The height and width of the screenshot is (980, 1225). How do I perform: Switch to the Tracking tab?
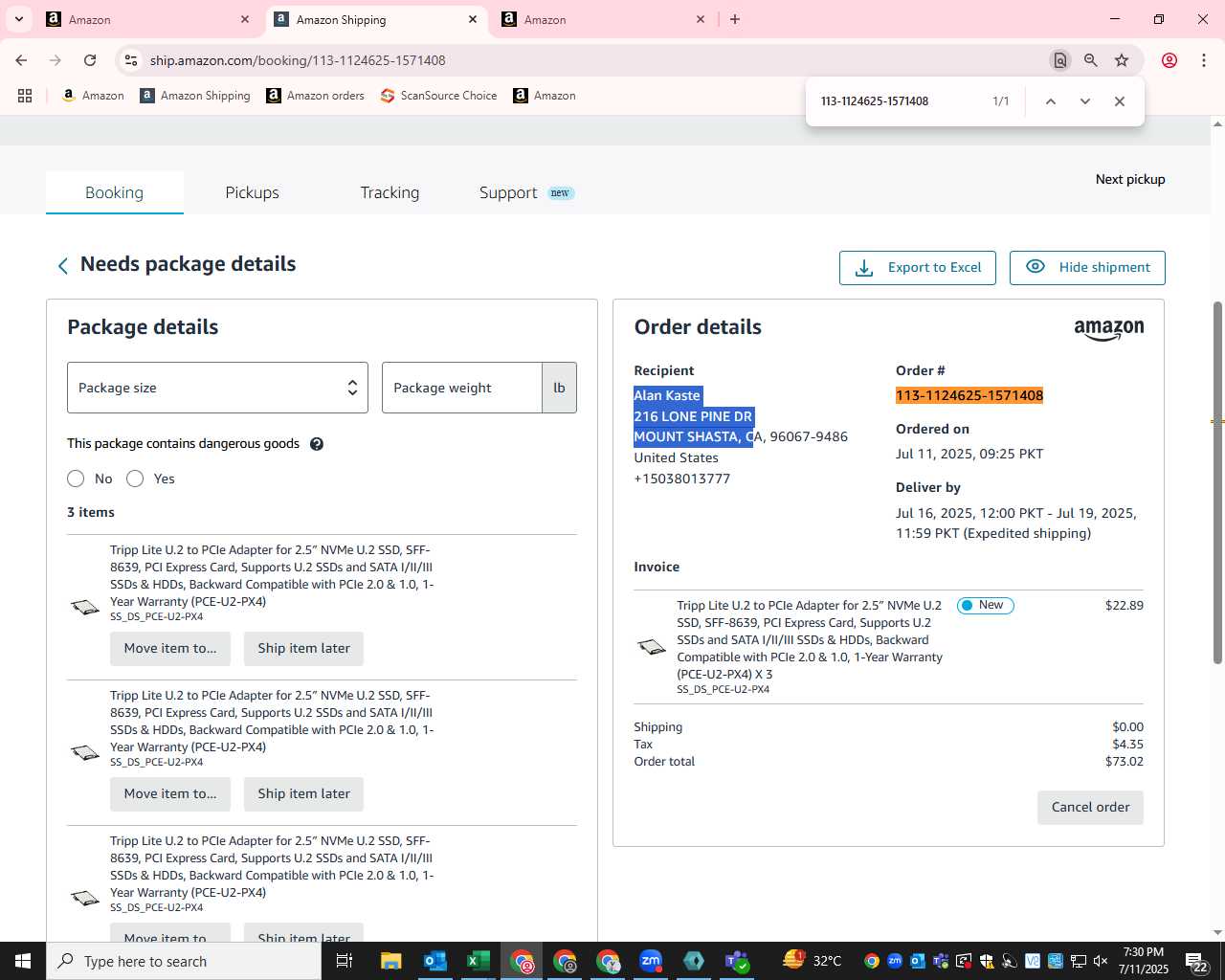[x=390, y=192]
